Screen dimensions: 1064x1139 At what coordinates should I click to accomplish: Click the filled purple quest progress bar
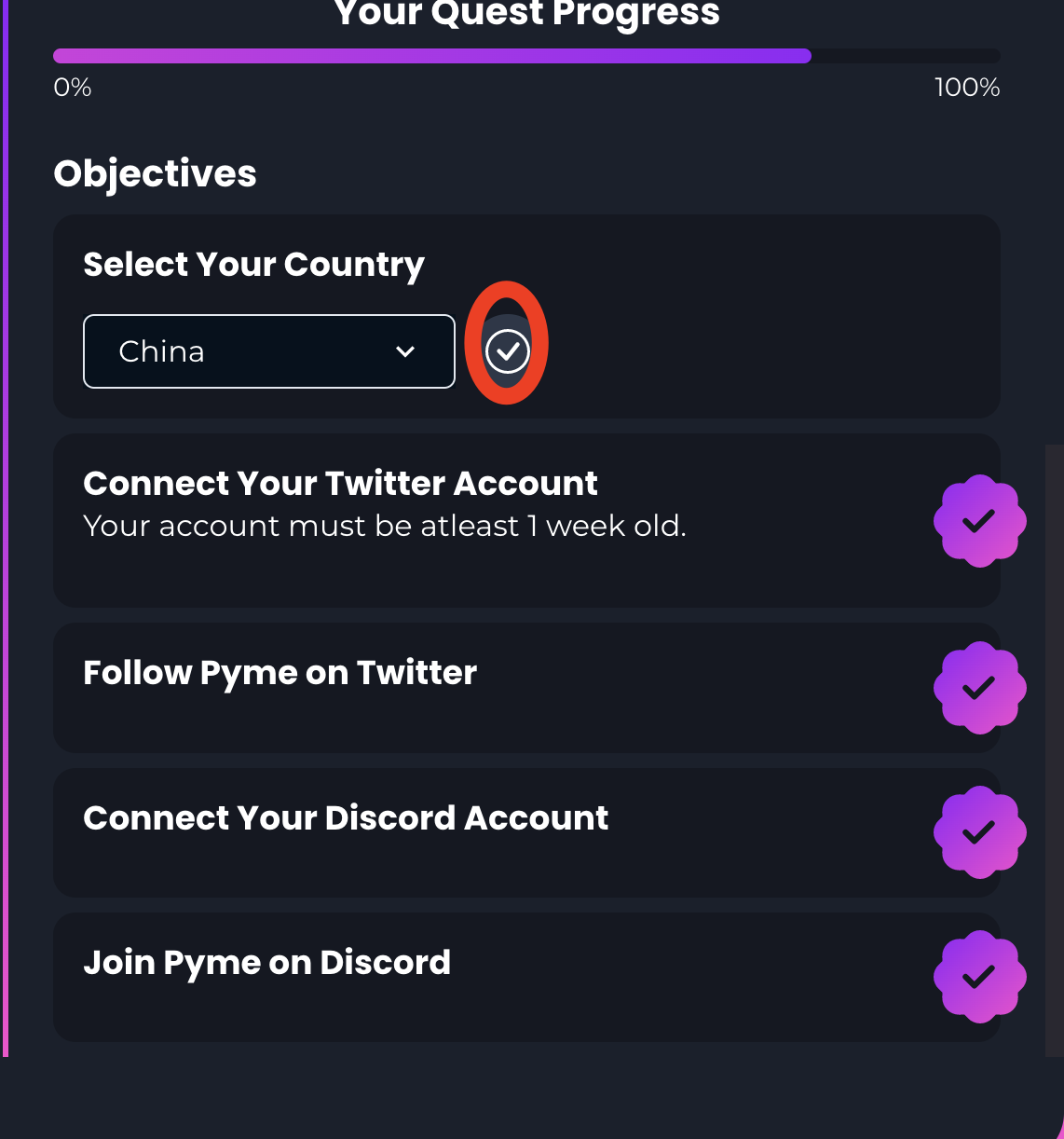(x=431, y=56)
